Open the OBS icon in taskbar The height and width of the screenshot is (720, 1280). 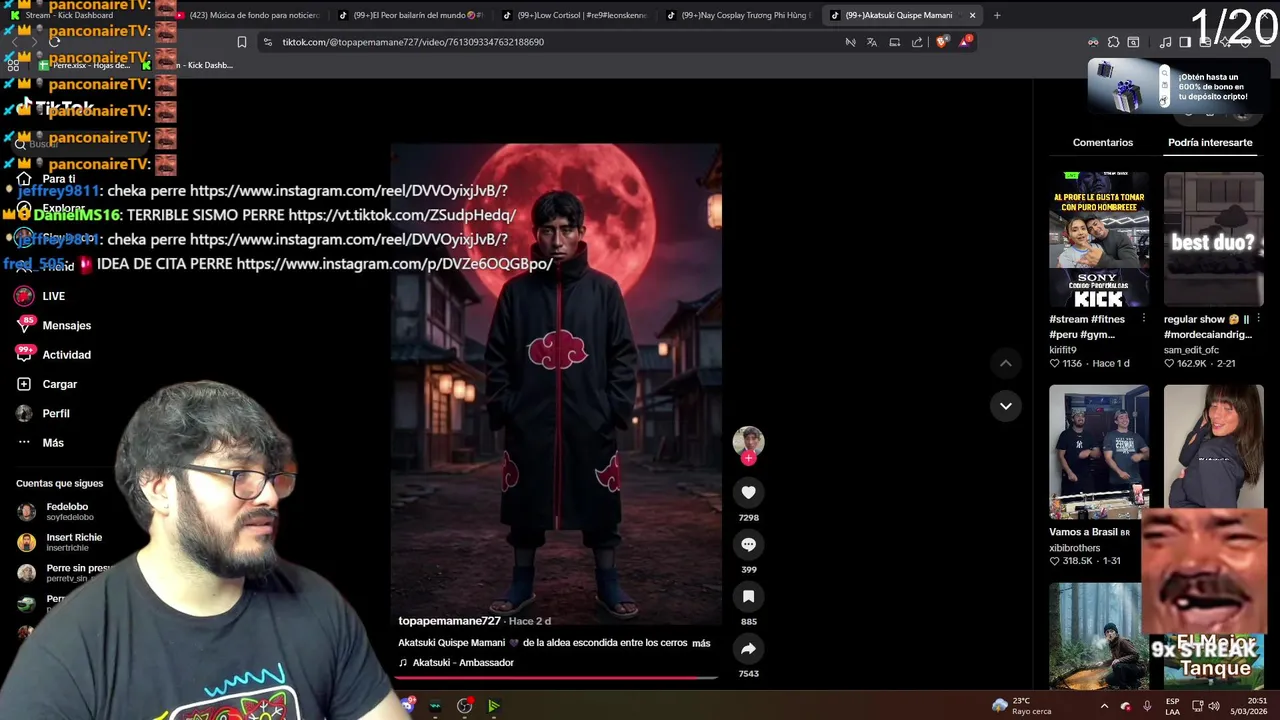pyautogui.click(x=465, y=706)
